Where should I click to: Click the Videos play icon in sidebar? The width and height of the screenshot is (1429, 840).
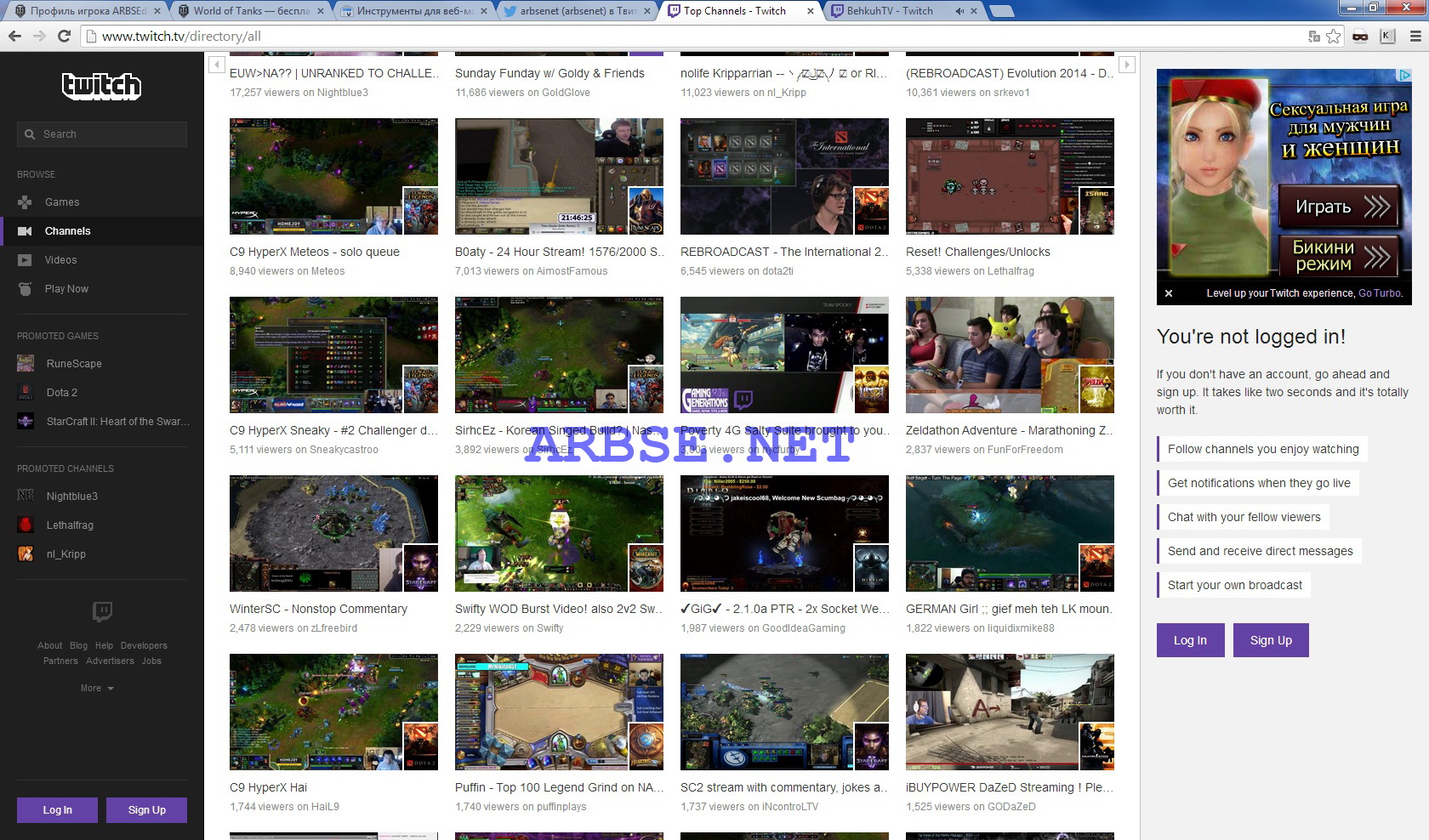(x=26, y=260)
